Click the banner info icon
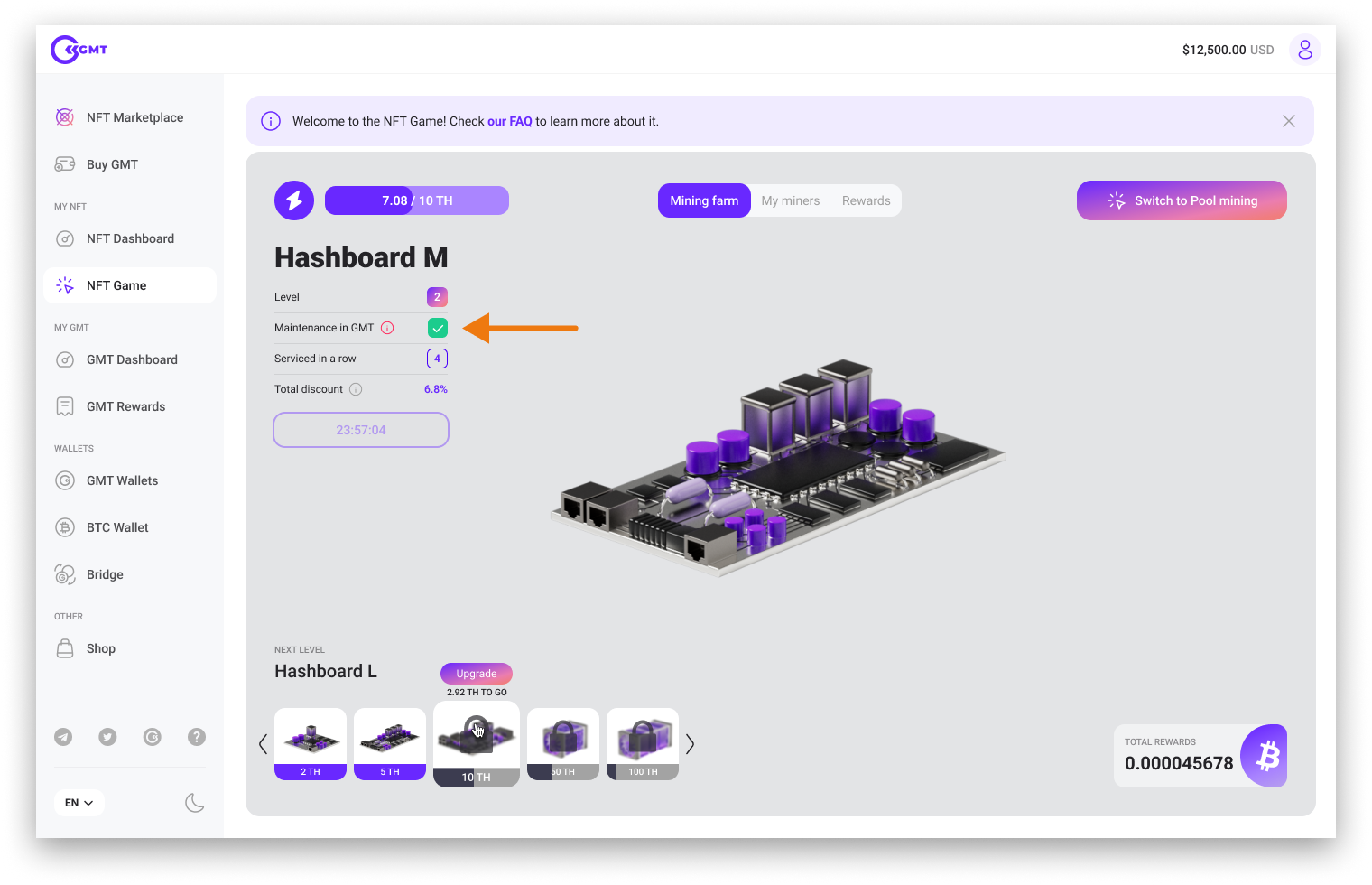Screen dimensions: 1372x885 (x=271, y=121)
